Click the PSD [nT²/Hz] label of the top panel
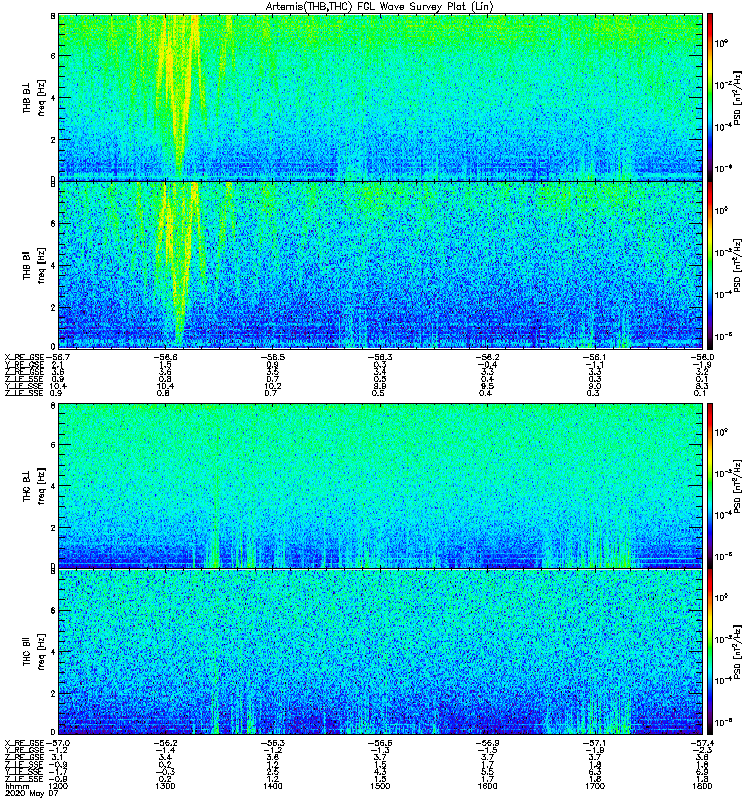750x800 pixels. [738, 97]
